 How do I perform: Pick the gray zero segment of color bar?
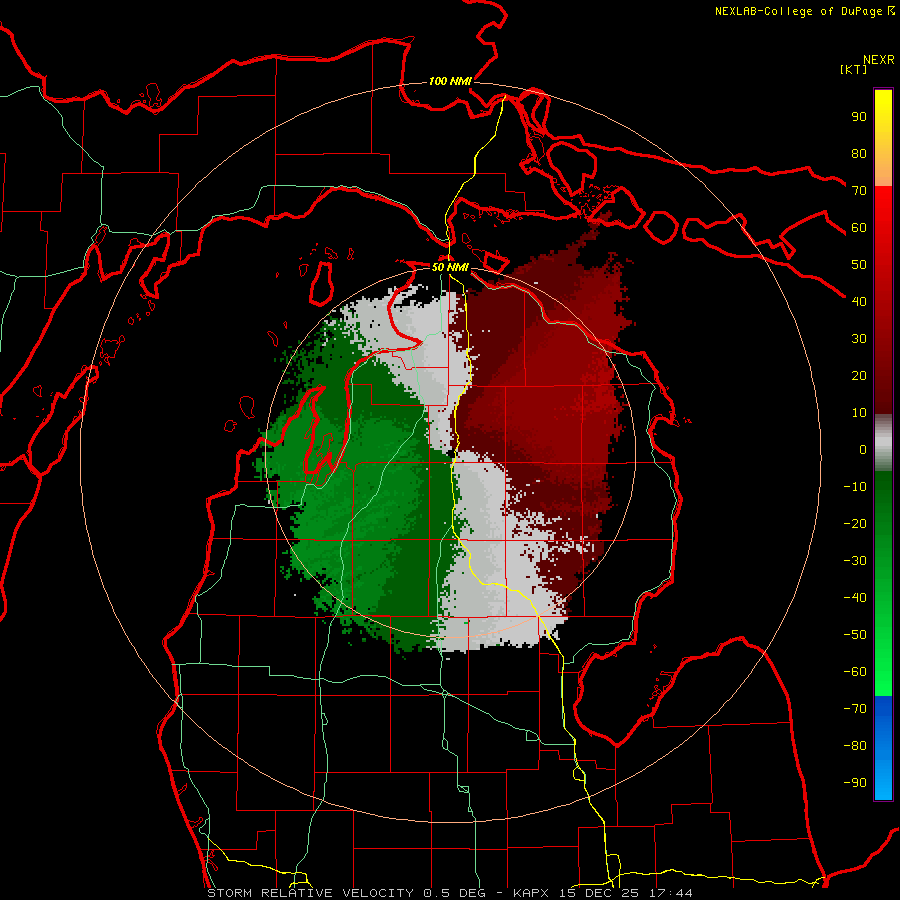pos(883,443)
